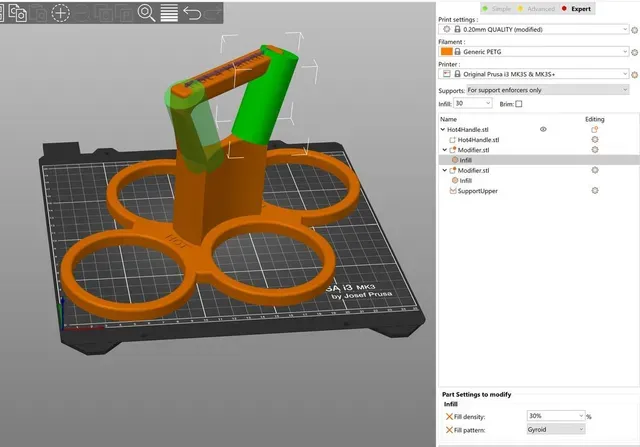Click the Split to objects toolbar icon

coord(104,13)
